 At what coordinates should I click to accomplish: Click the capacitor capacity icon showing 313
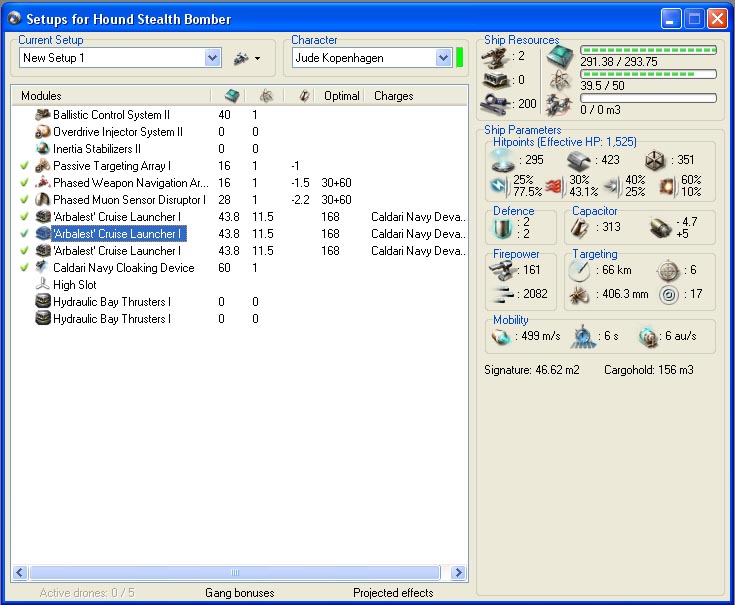pyautogui.click(x=580, y=227)
